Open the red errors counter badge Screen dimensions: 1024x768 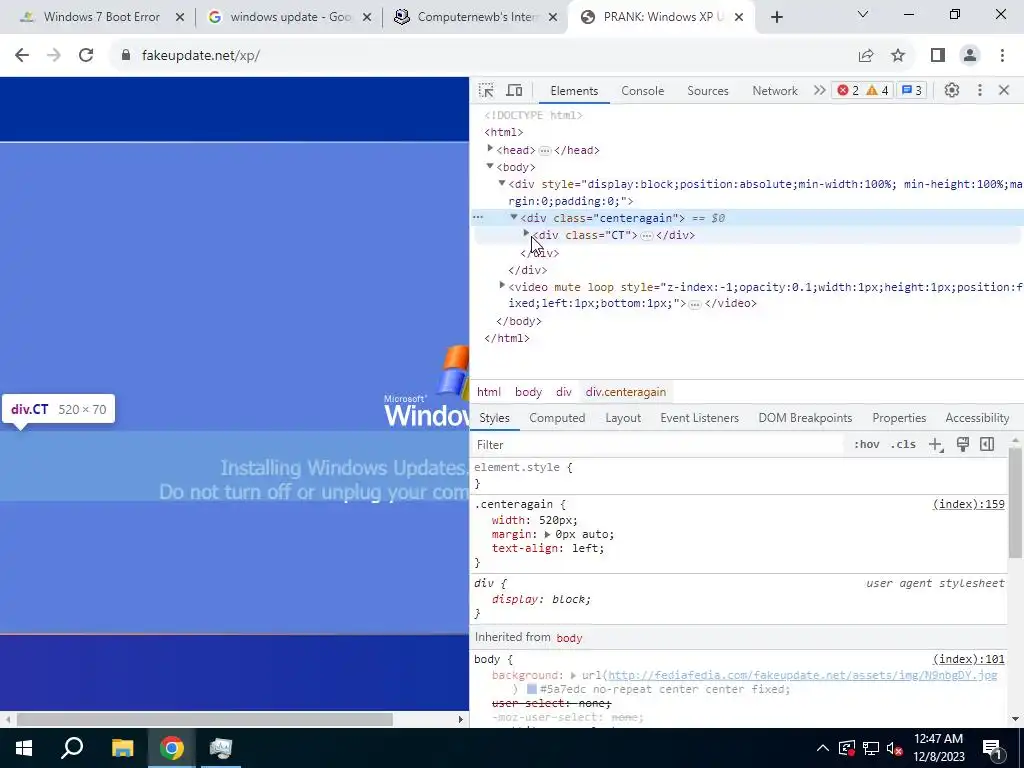pos(848,90)
